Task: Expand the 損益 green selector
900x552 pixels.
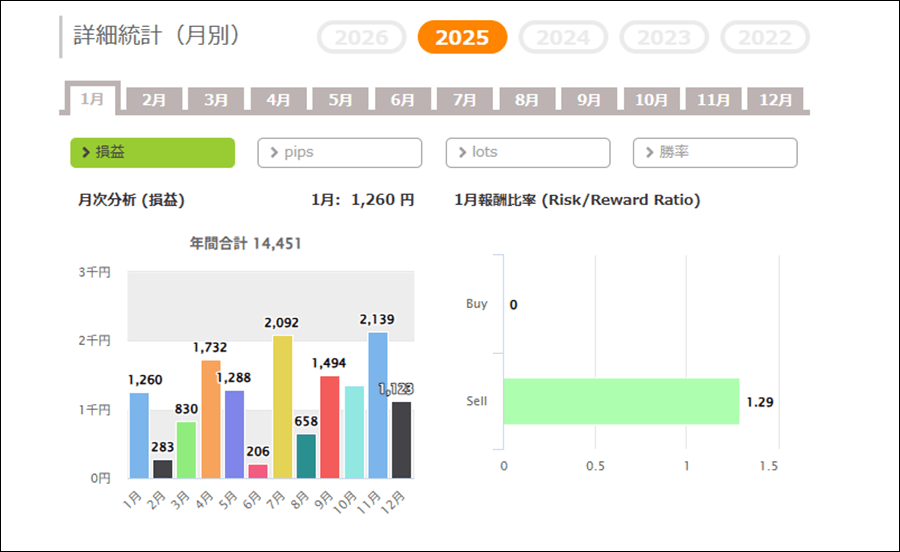Action: tap(152, 152)
